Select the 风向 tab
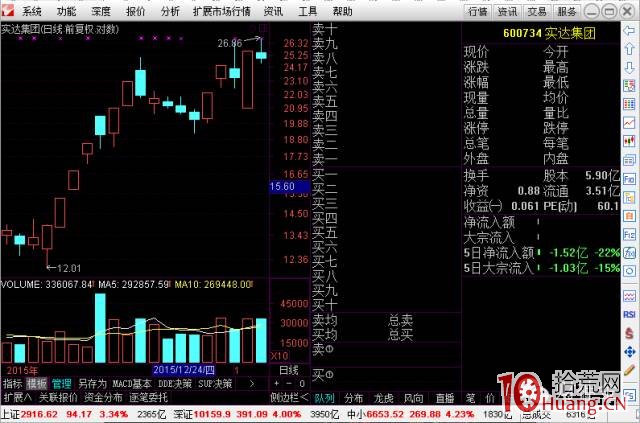 tap(414, 398)
